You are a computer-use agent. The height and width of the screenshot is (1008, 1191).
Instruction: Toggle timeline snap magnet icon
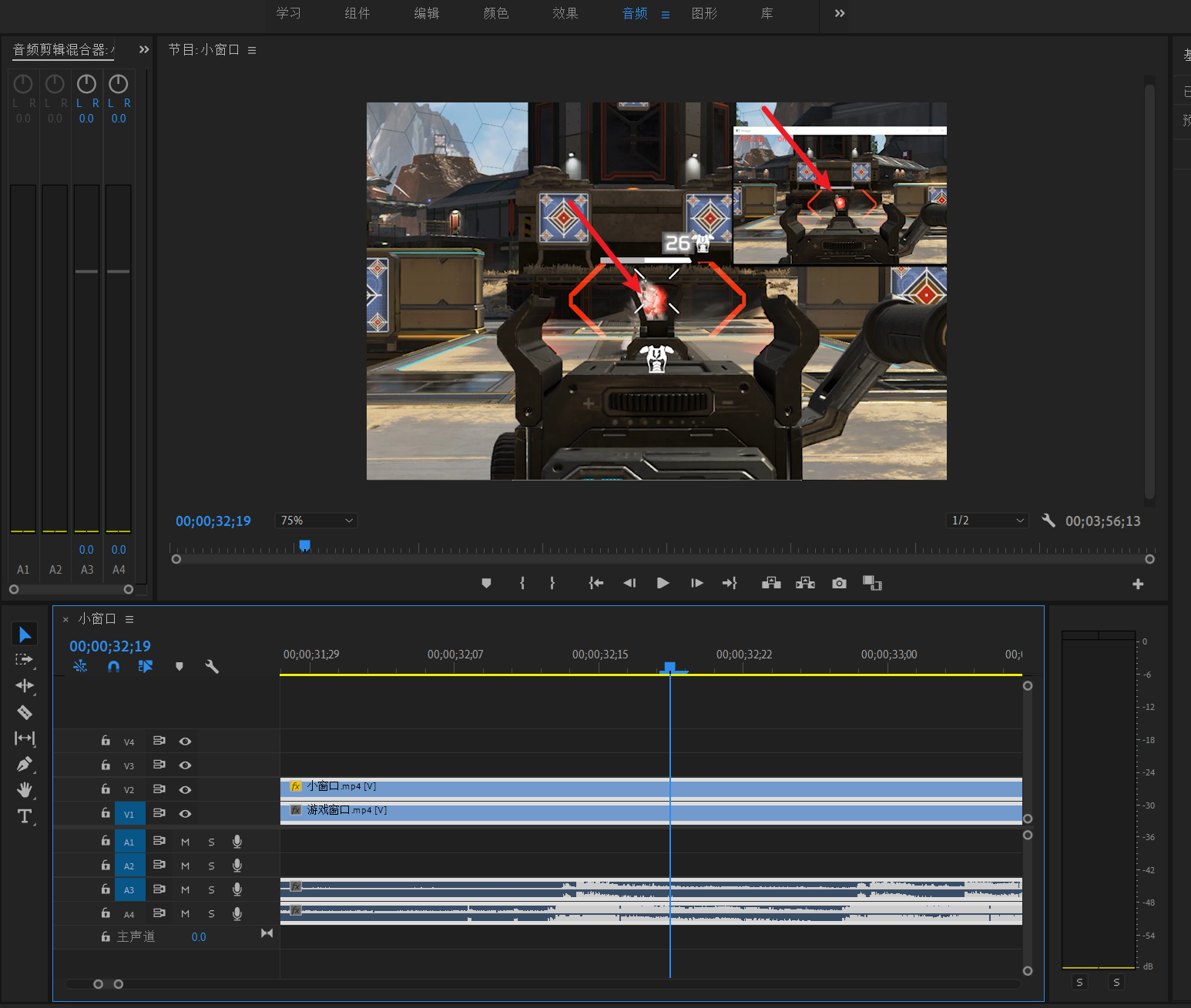click(113, 666)
